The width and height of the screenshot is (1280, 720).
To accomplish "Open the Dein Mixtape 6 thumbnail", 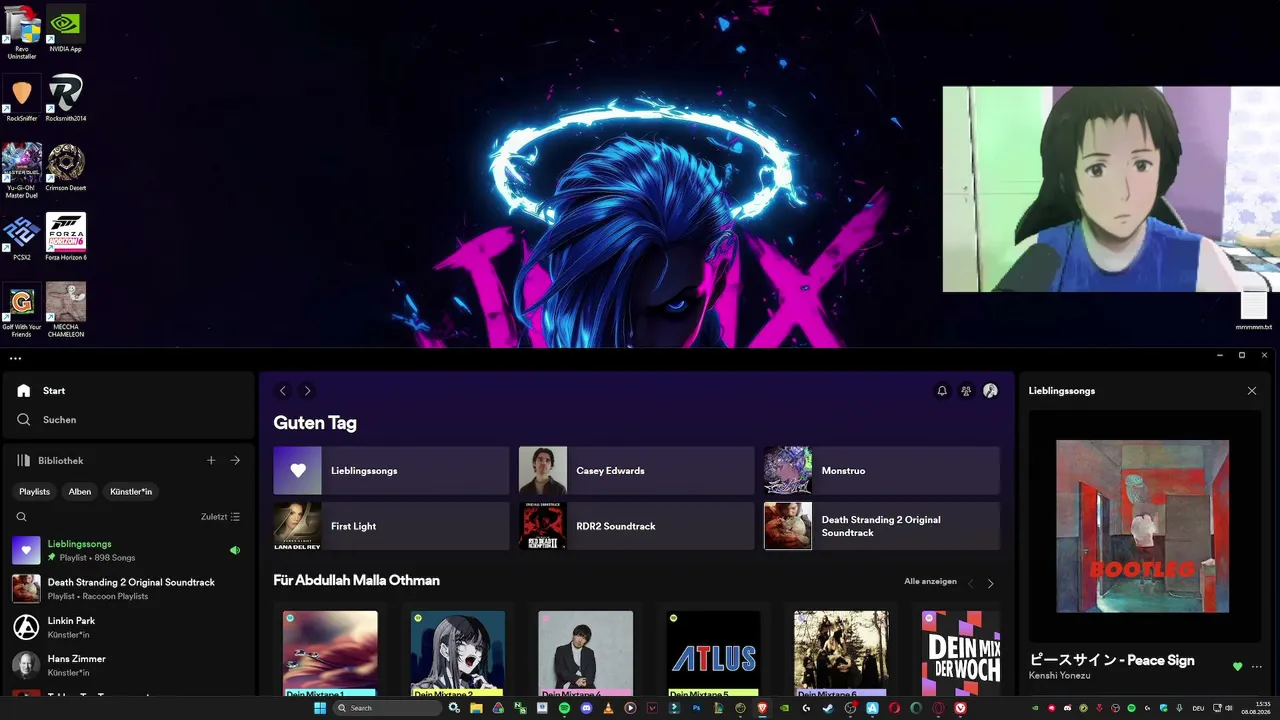I will coord(841,653).
